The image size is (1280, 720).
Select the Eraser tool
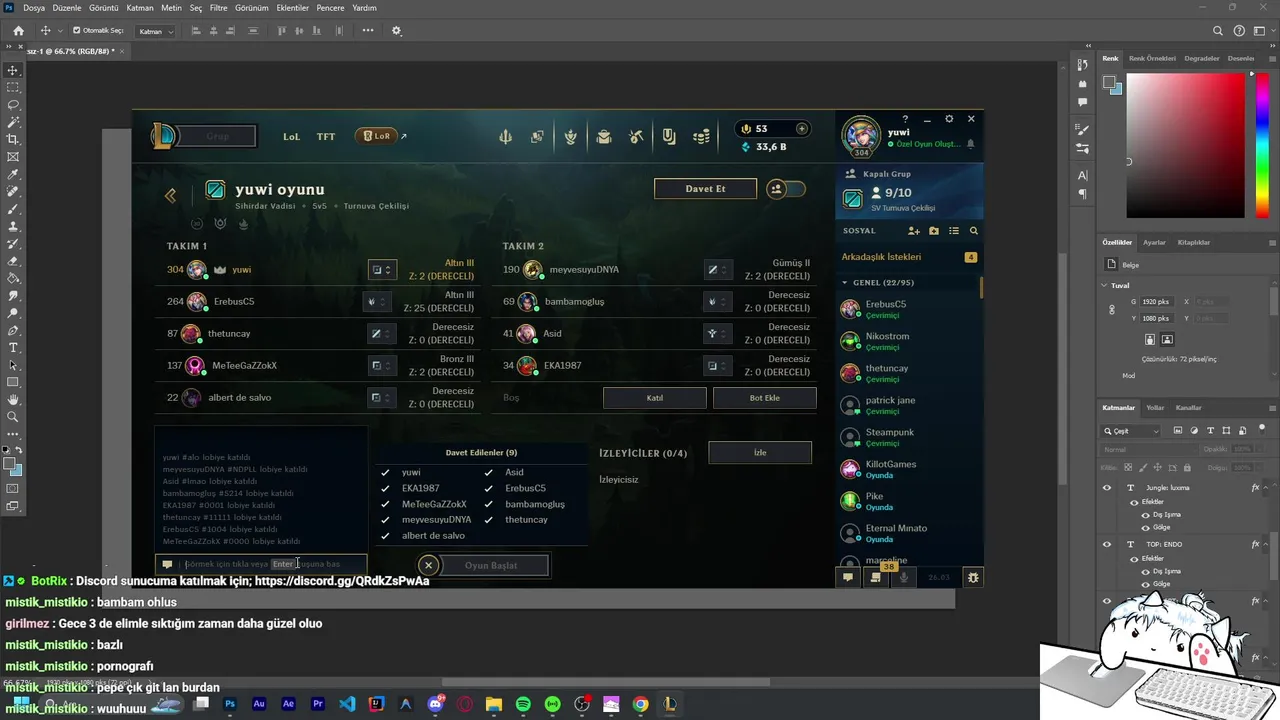pos(13,261)
